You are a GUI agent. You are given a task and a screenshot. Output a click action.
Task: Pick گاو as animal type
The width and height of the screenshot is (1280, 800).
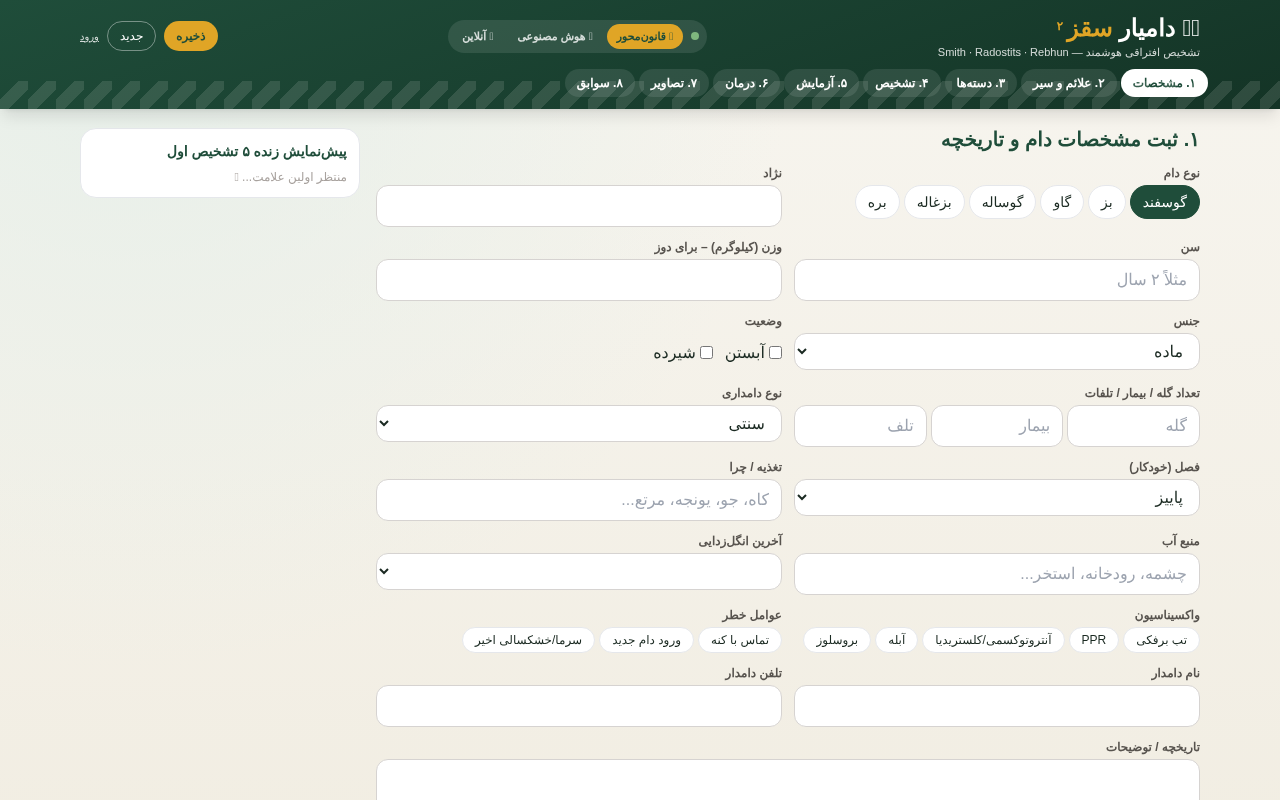click(1062, 202)
